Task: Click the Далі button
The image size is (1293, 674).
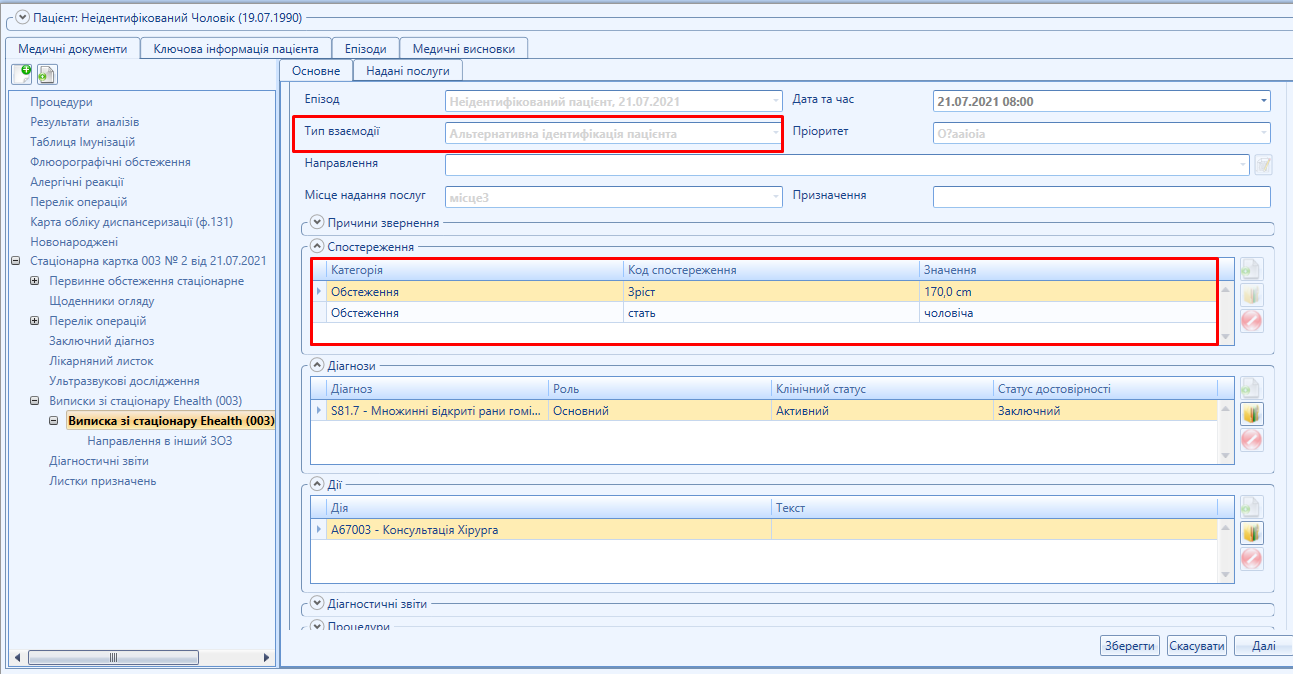Action: [x=1264, y=646]
